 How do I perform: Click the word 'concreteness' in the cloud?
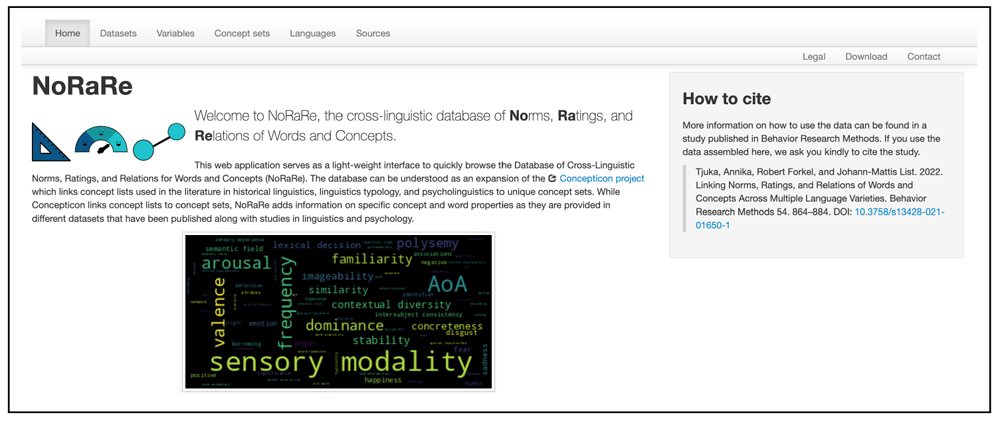(x=447, y=327)
